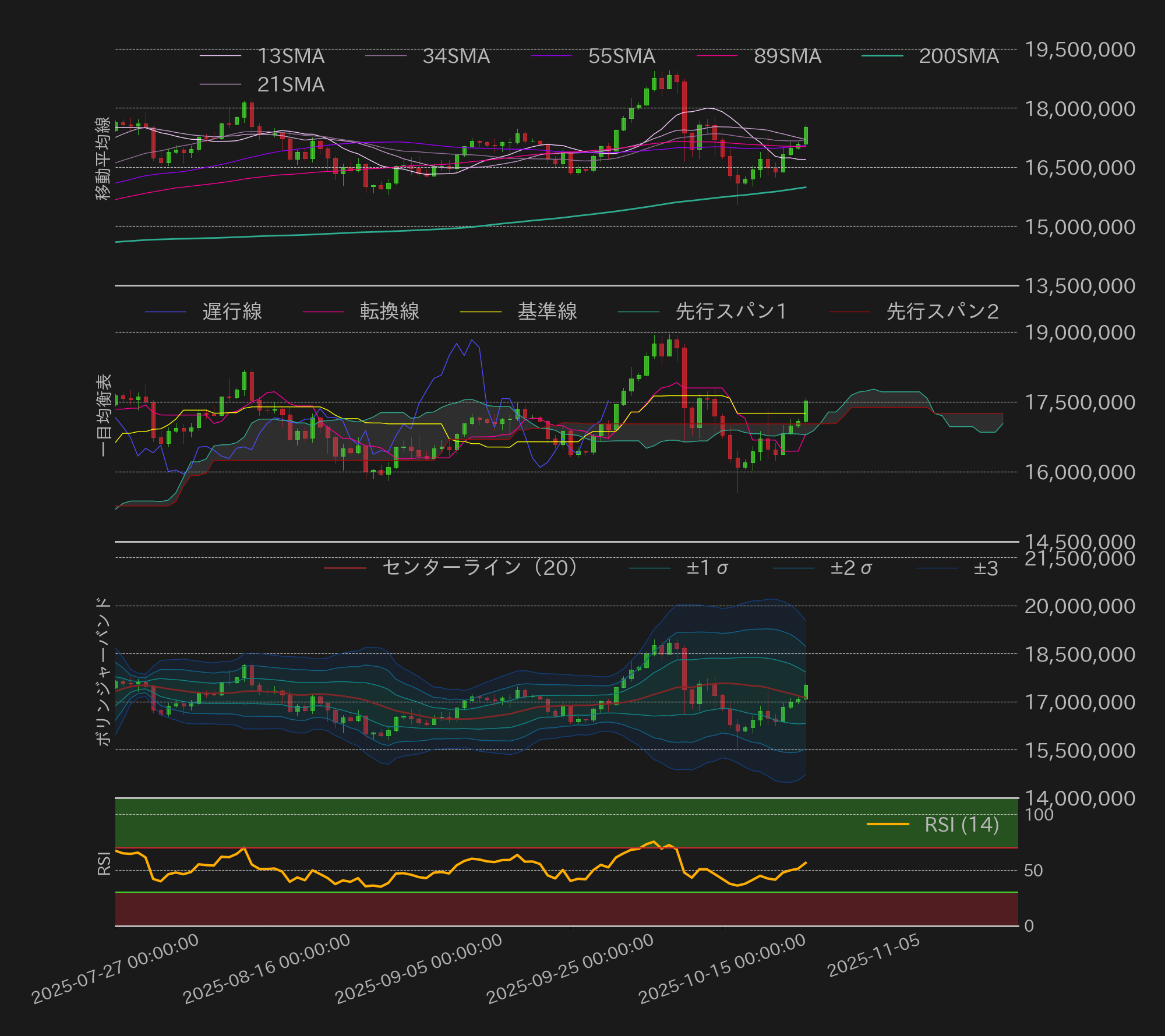Toggle 先行スパン1 legend entry
1165x1036 pixels.
pos(731,312)
